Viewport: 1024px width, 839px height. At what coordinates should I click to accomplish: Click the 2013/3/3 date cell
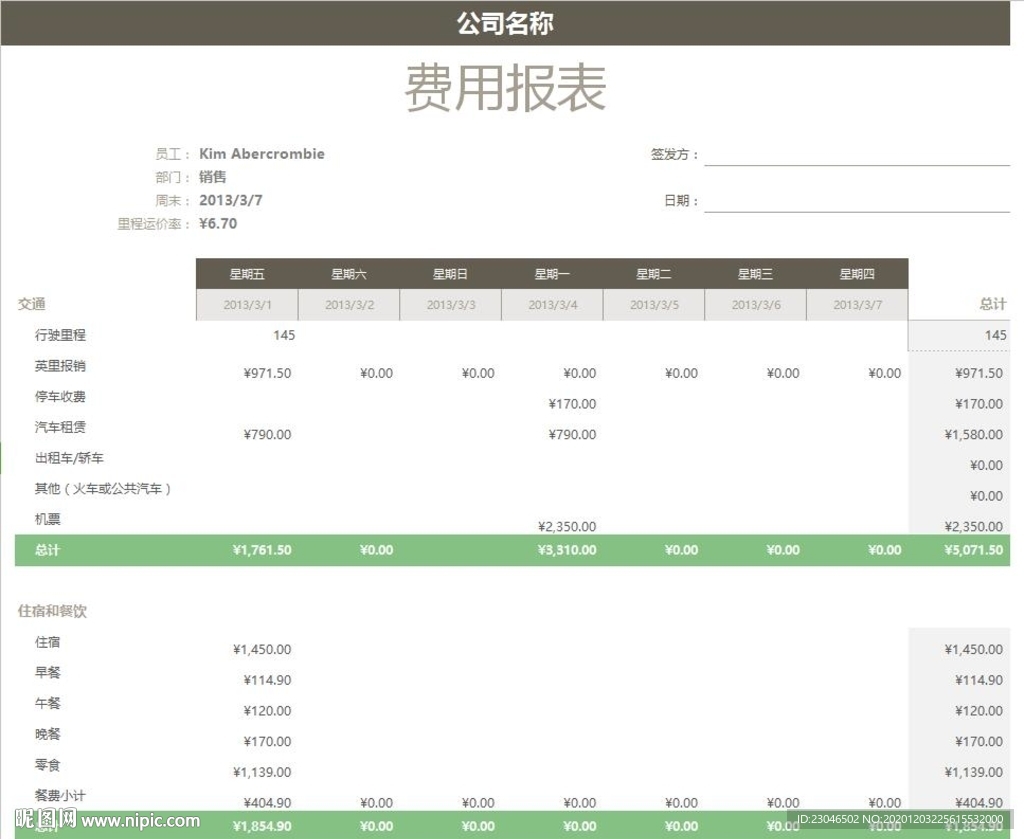(x=450, y=305)
